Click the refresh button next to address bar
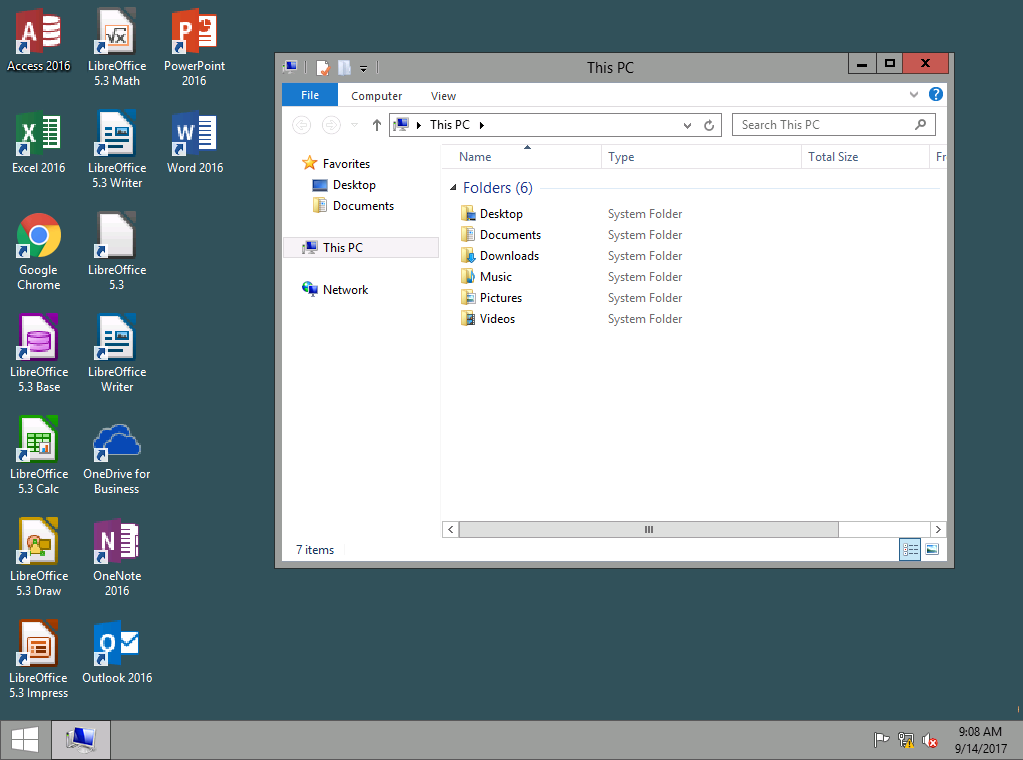 tap(710, 124)
